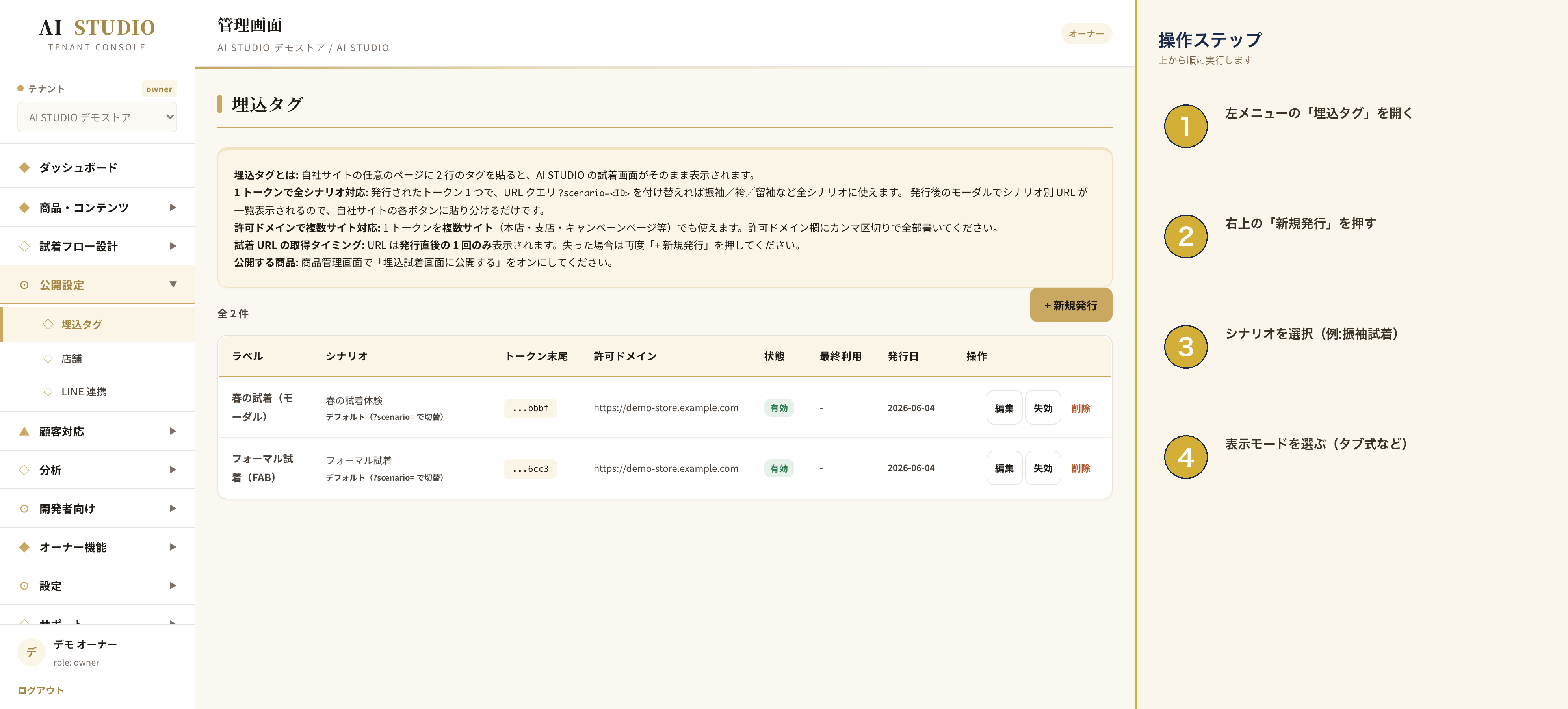The image size is (1568, 709).
Task: Click the デ user avatar
Action: [x=31, y=652]
